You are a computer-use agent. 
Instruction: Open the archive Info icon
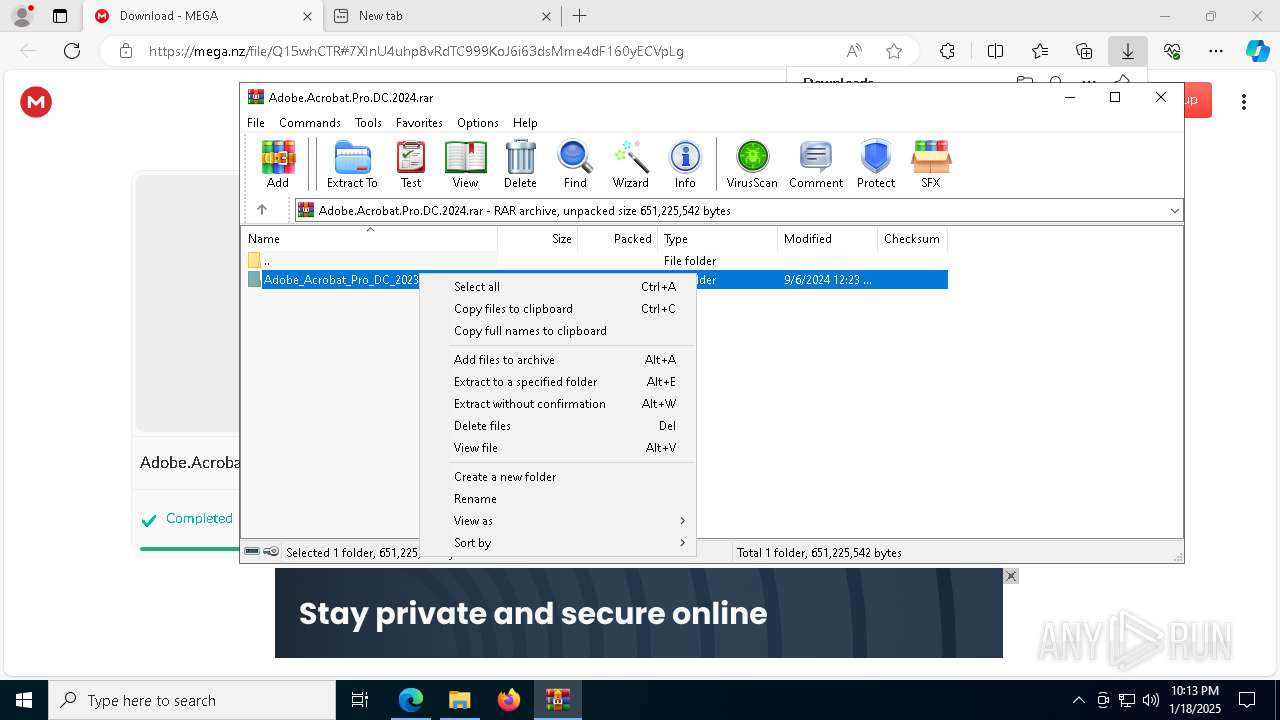685,164
